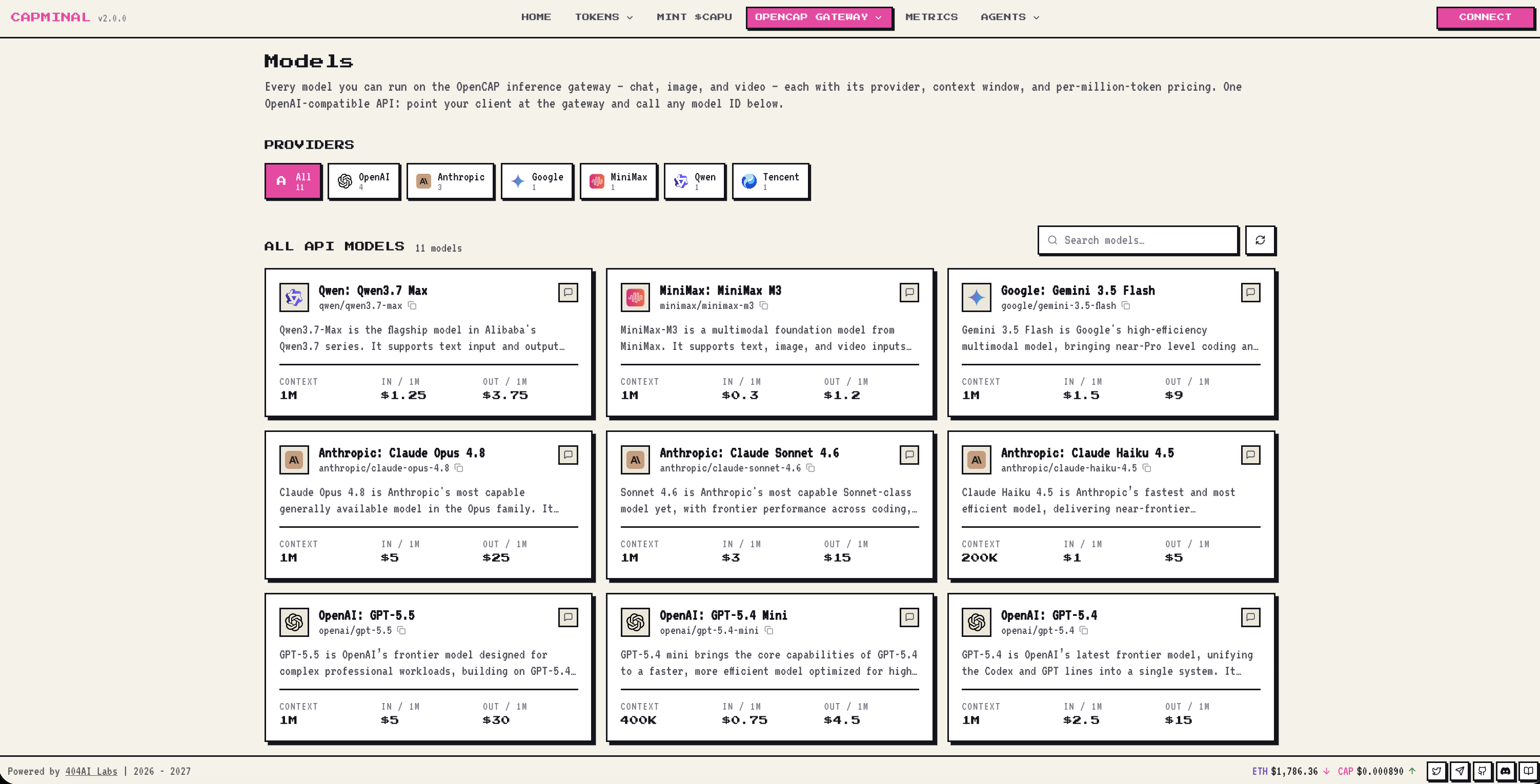Filter providers by All
1540x784 pixels.
tap(293, 181)
